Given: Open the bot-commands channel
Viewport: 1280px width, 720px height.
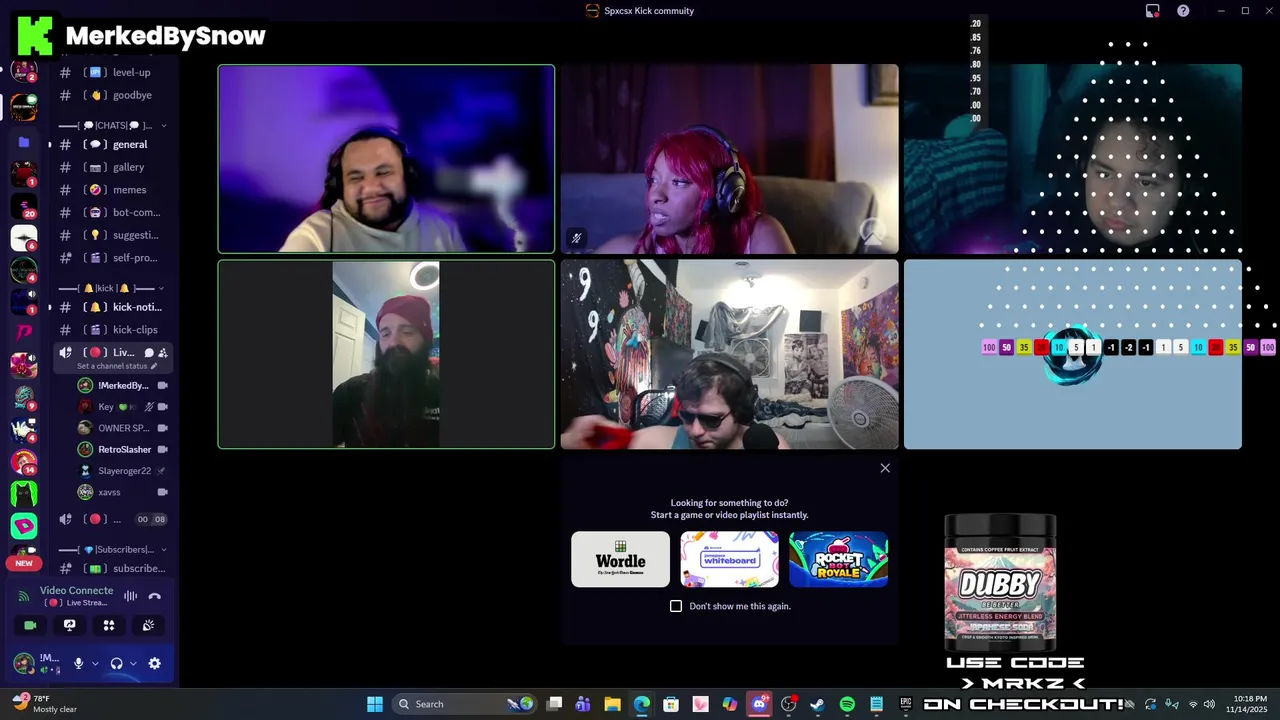Looking at the screenshot, I should (114, 212).
